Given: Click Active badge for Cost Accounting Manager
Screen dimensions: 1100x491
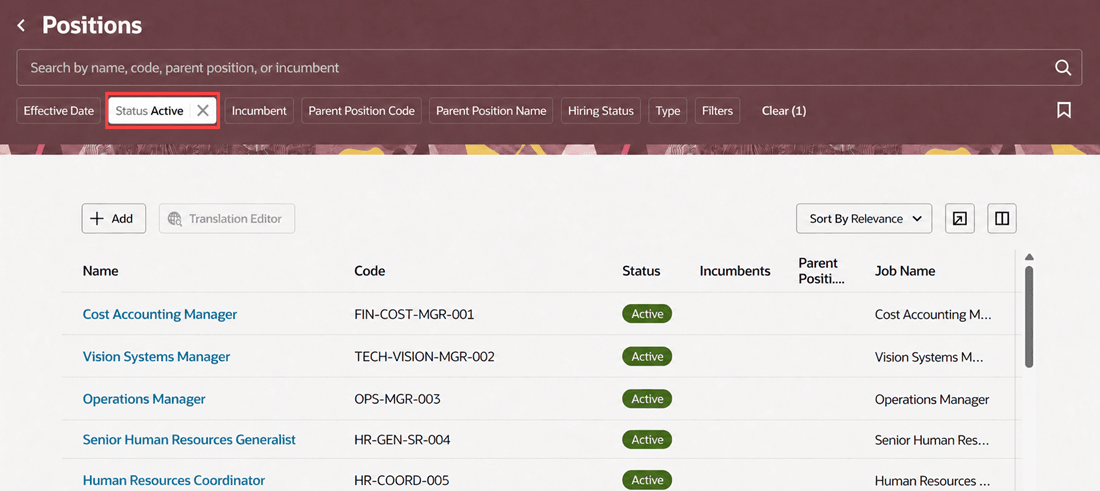Looking at the screenshot, I should pos(647,314).
